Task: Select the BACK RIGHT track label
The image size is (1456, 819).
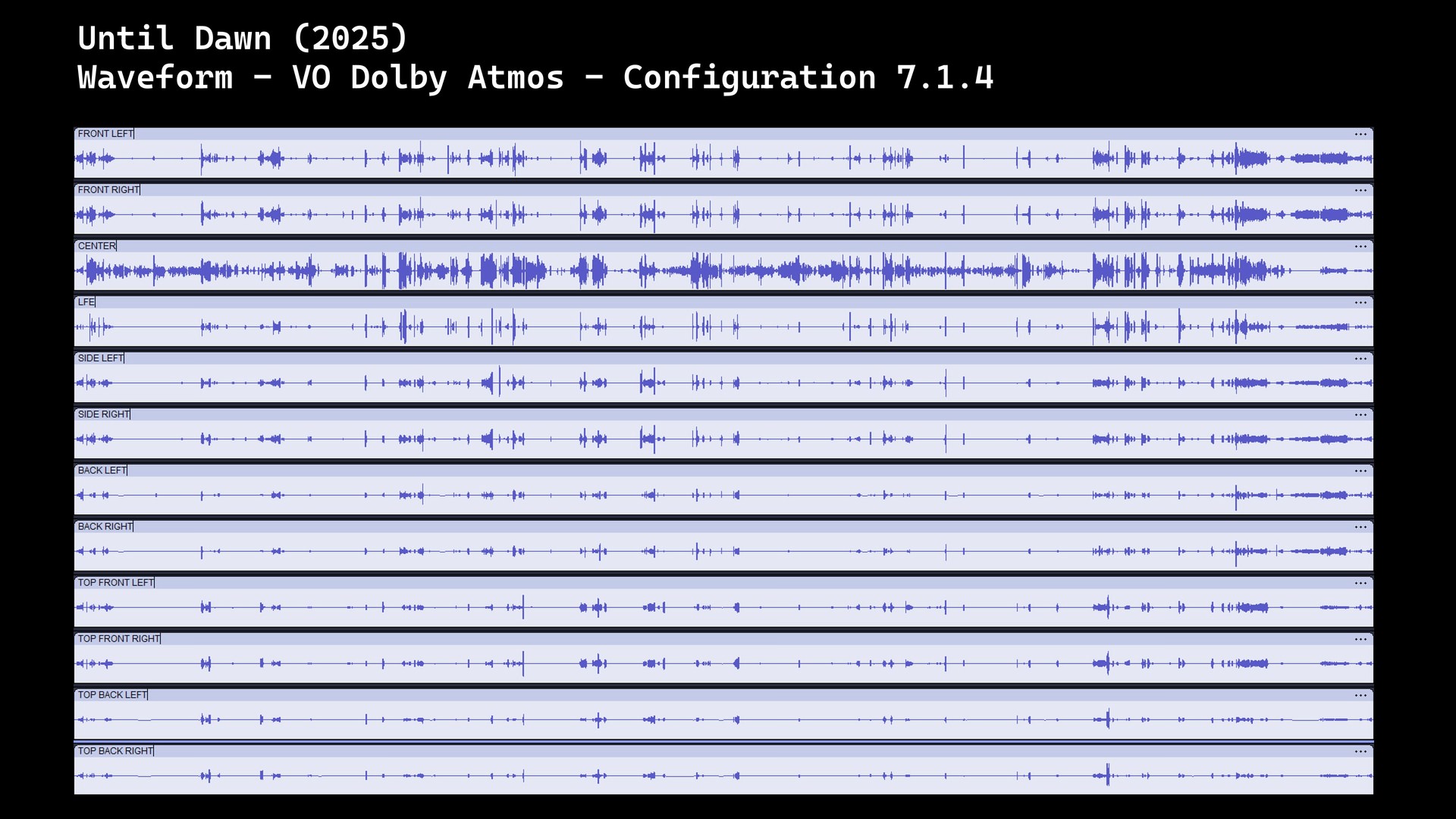Action: pos(105,526)
